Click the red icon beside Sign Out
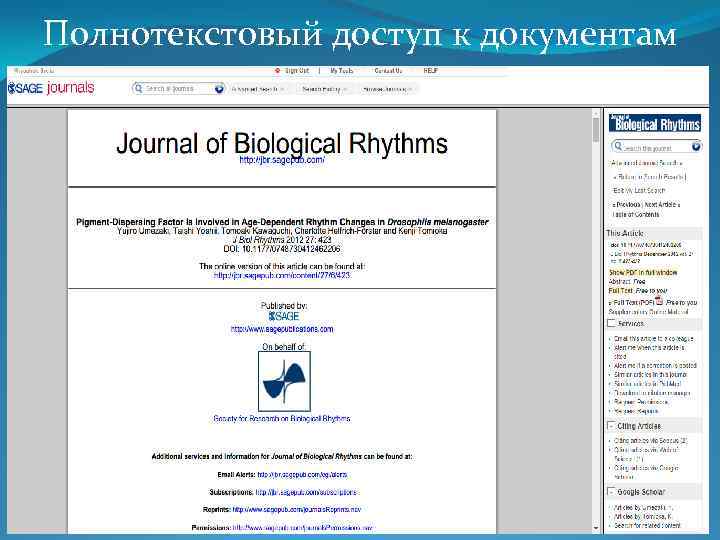This screenshot has height=540, width=720. tap(277, 71)
